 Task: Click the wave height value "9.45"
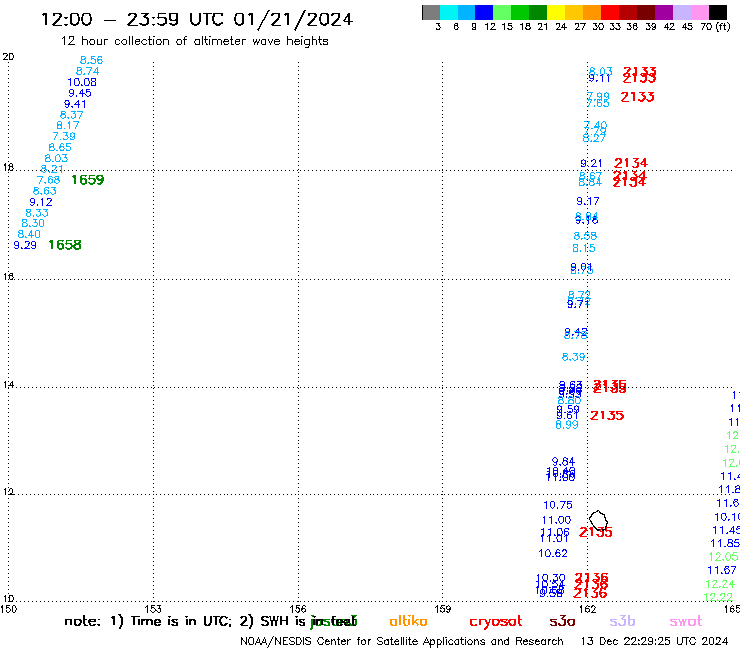[80, 93]
